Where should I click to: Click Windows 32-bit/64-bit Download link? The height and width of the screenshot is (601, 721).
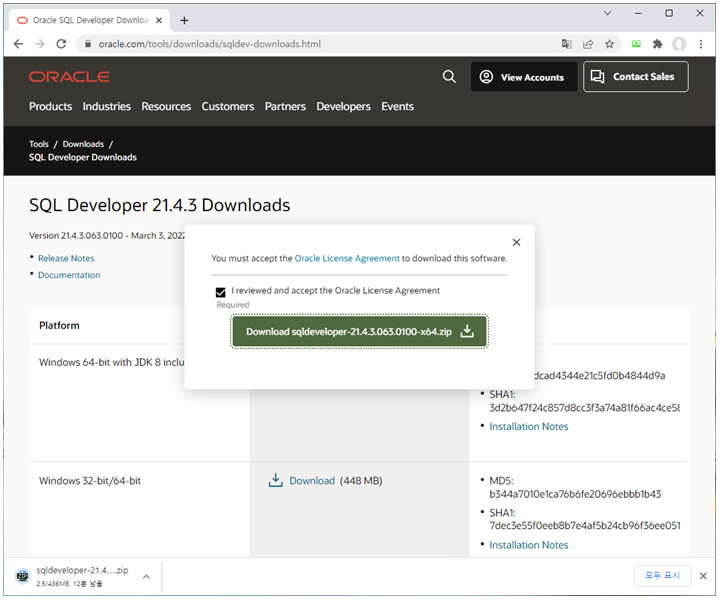pyautogui.click(x=312, y=481)
